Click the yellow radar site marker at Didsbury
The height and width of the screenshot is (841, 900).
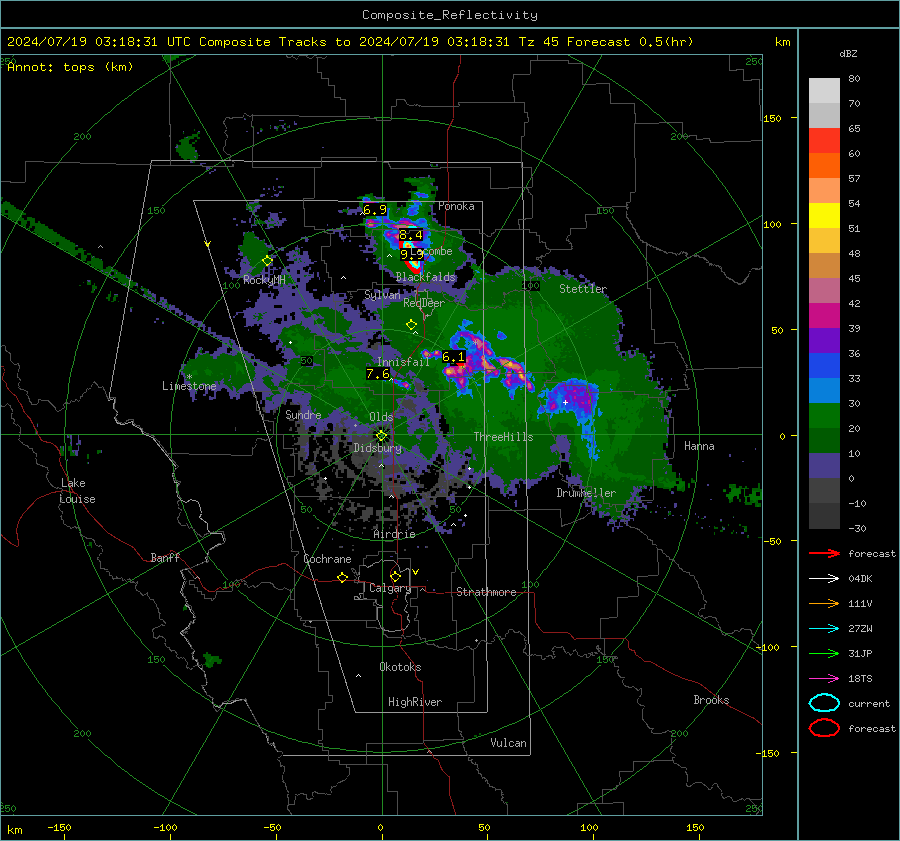click(x=381, y=436)
